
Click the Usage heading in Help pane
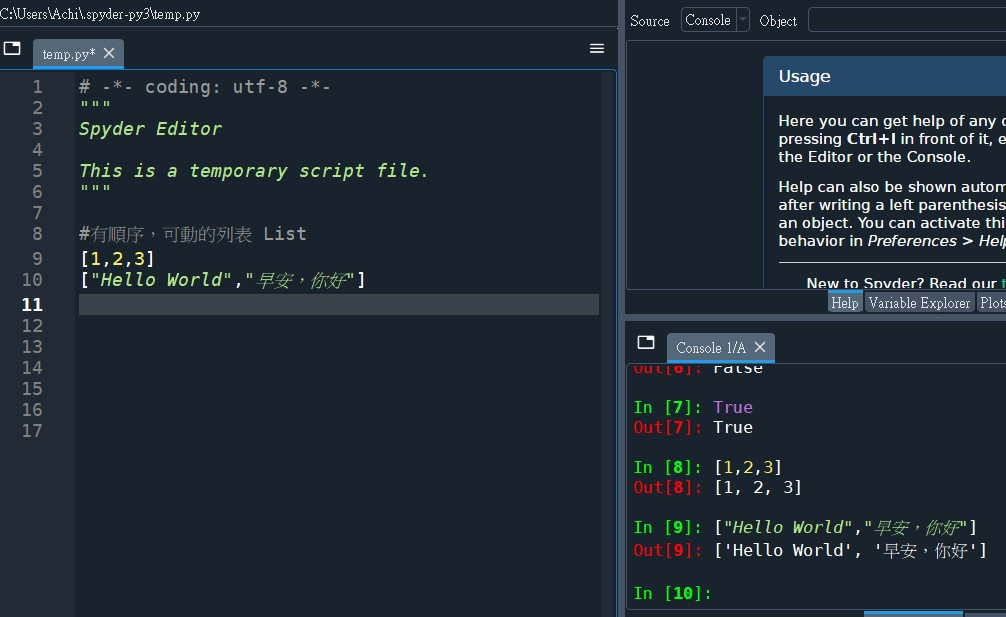805,76
